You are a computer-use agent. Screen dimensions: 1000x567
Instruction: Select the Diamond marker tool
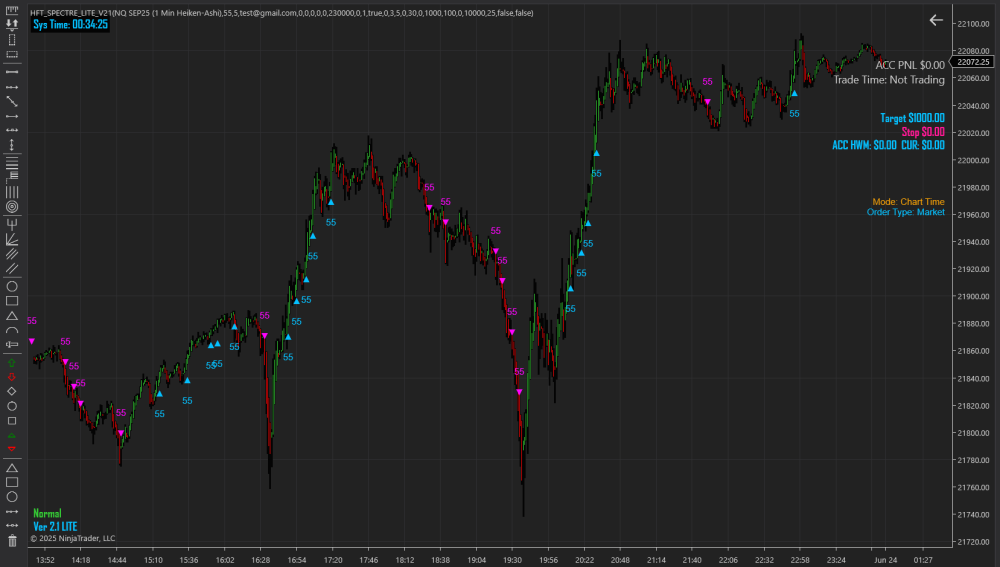[x=12, y=391]
